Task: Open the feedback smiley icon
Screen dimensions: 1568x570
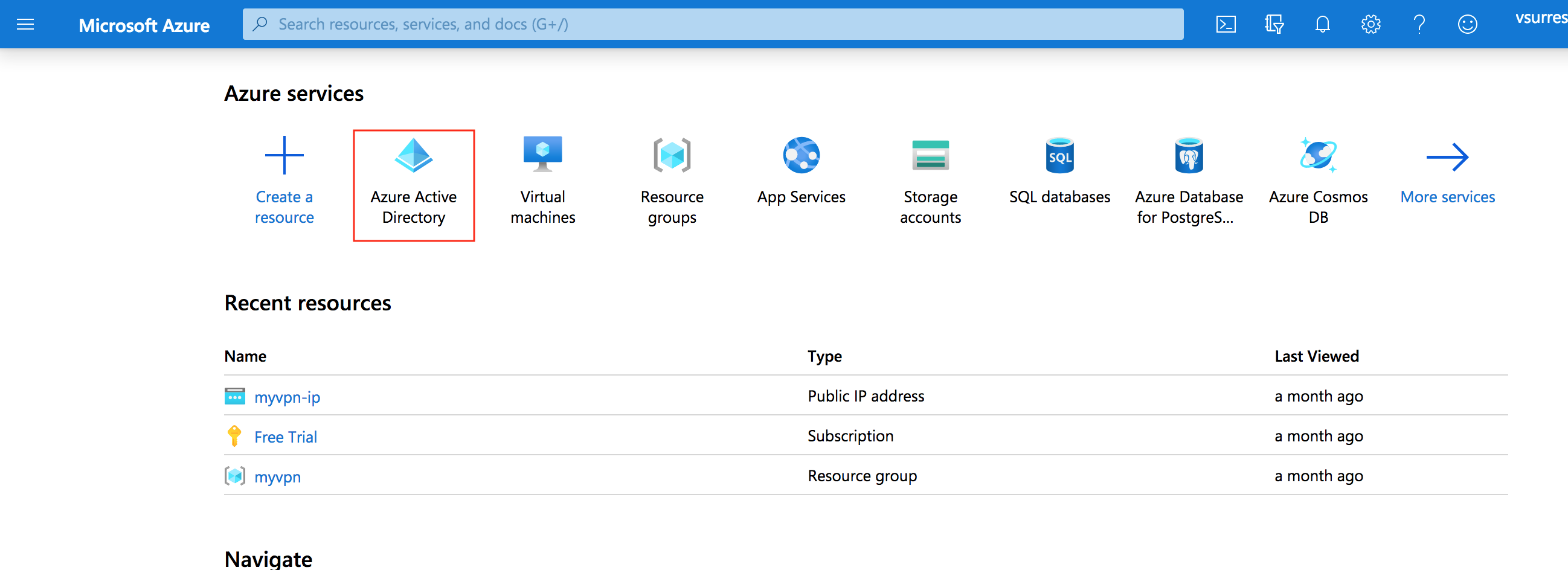Action: pos(1467,24)
